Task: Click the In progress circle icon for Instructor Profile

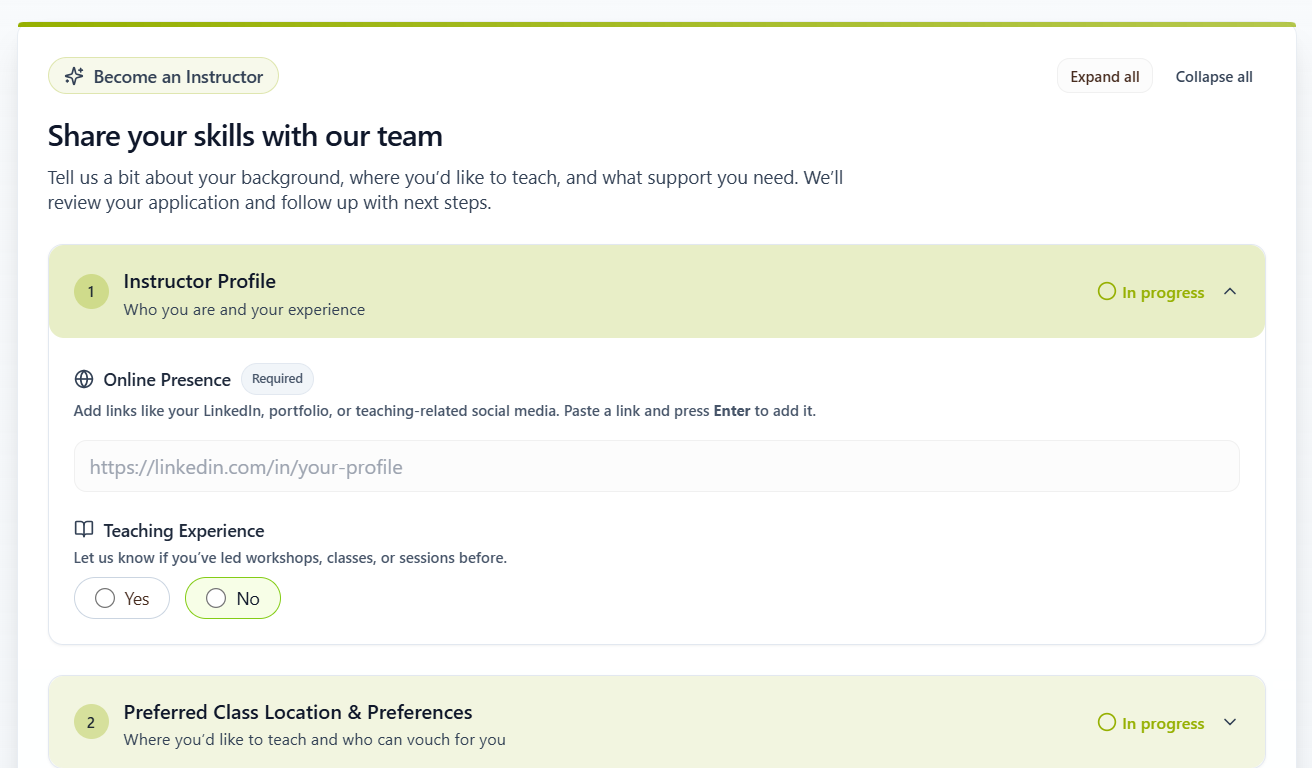Action: coord(1106,291)
